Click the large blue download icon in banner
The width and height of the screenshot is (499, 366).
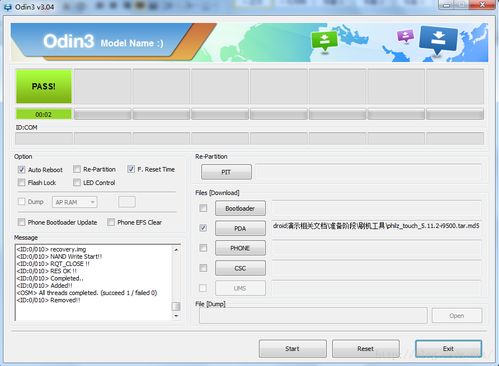click(438, 40)
